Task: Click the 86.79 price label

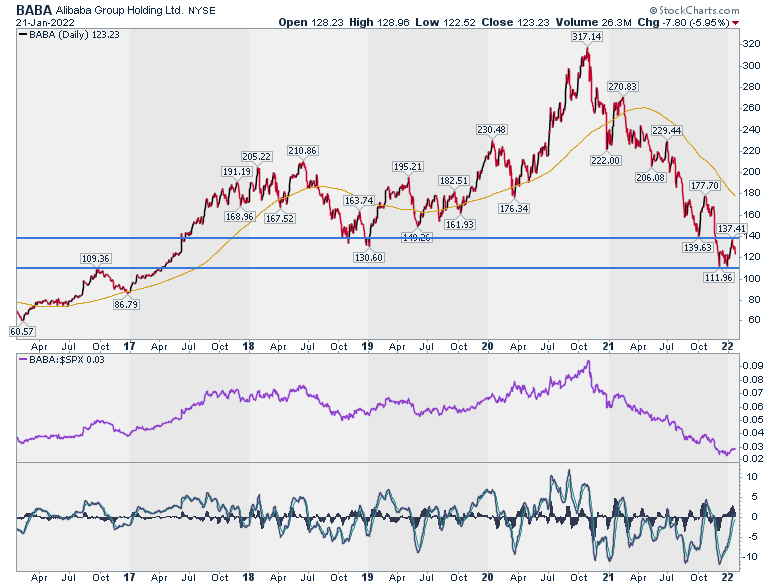Action: (x=126, y=304)
